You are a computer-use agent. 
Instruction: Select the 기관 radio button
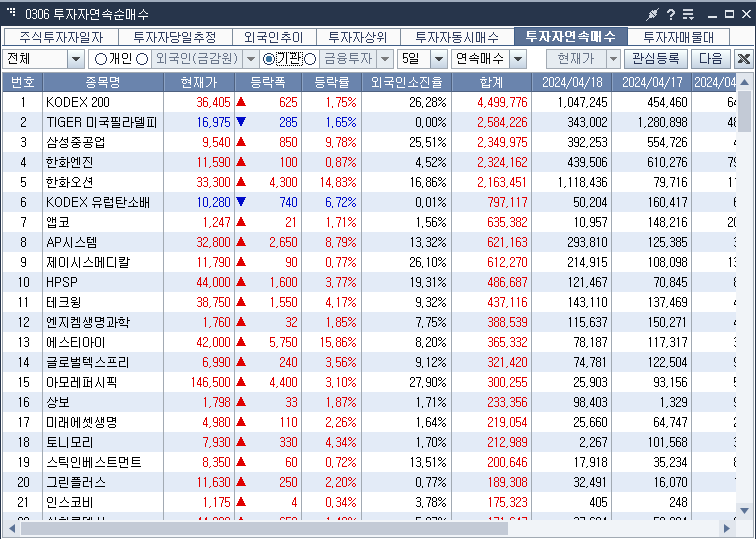coord(269,59)
